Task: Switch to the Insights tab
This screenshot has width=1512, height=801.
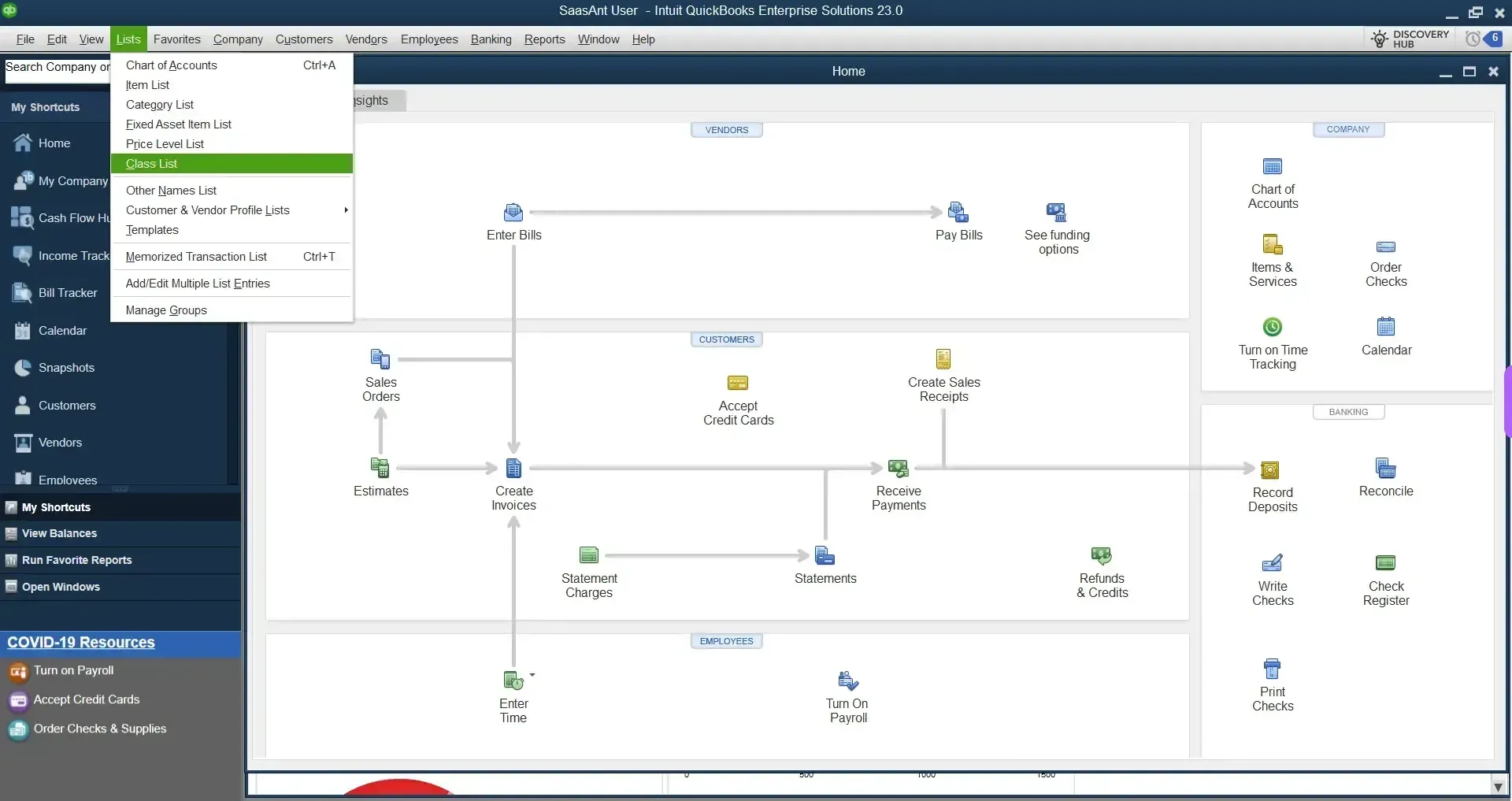Action: [x=378, y=101]
